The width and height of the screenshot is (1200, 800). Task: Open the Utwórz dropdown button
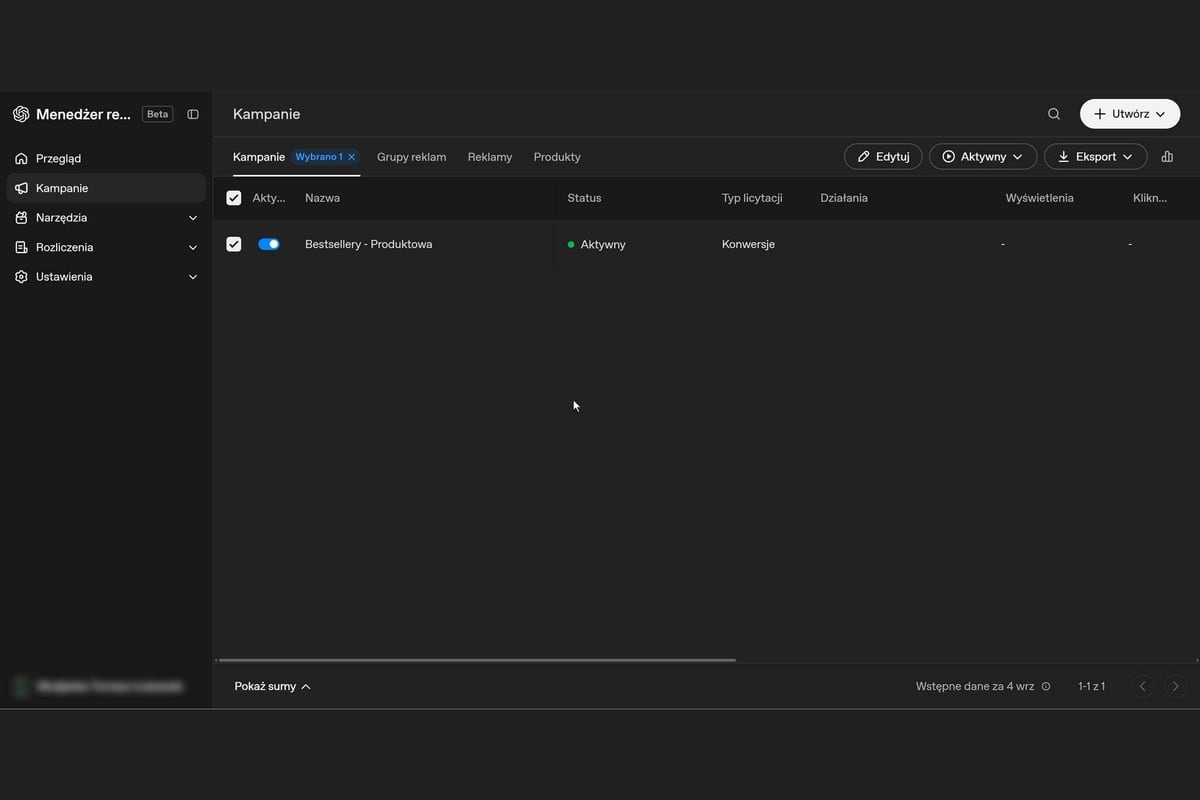click(x=1130, y=114)
